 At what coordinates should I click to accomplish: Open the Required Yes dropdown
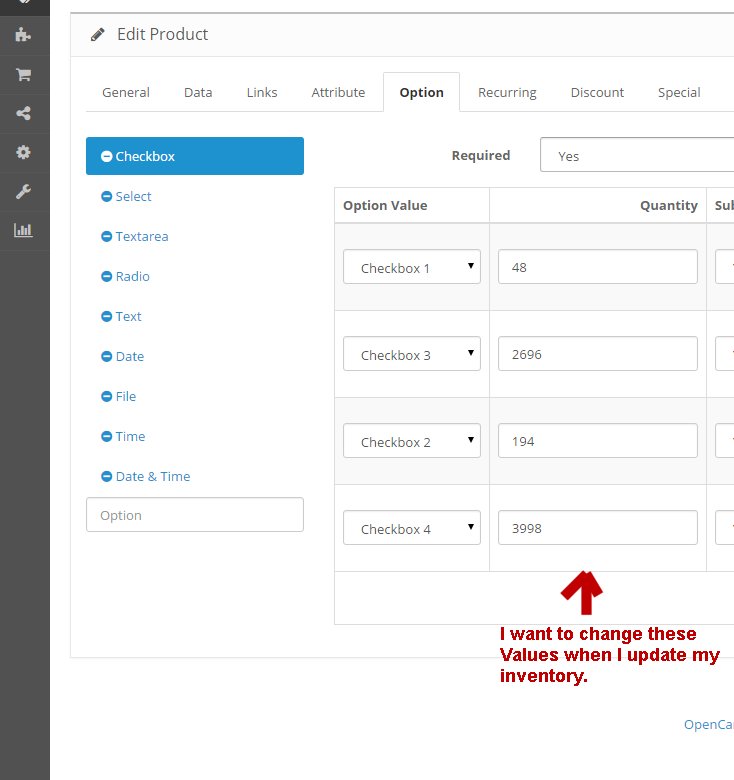[x=637, y=155]
